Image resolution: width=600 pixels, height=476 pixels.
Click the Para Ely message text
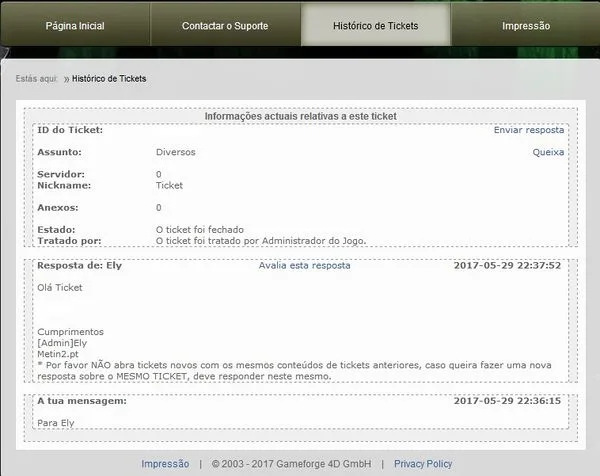point(56,423)
